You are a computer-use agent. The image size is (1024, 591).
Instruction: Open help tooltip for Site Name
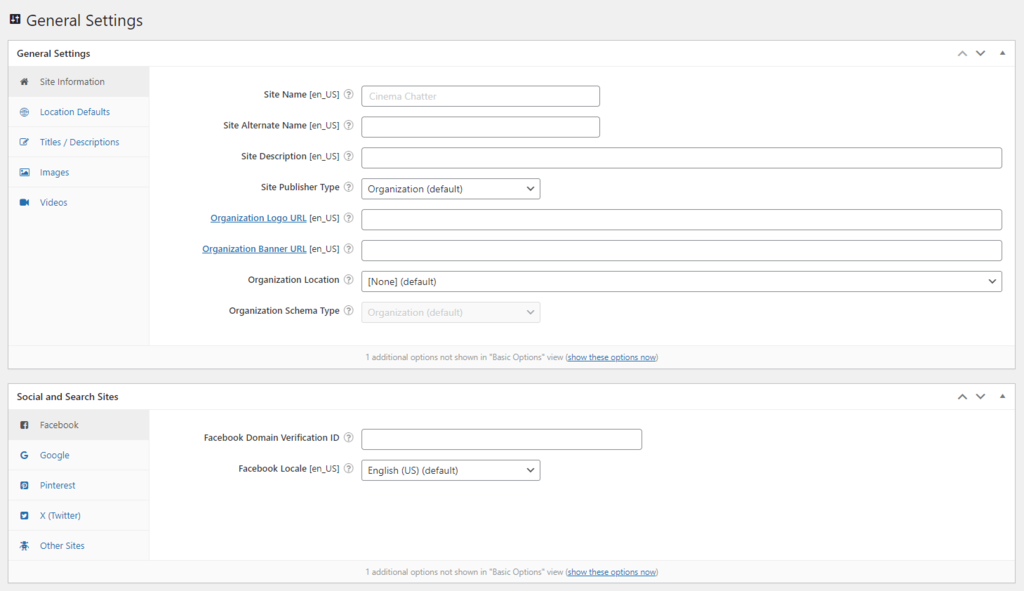point(348,94)
